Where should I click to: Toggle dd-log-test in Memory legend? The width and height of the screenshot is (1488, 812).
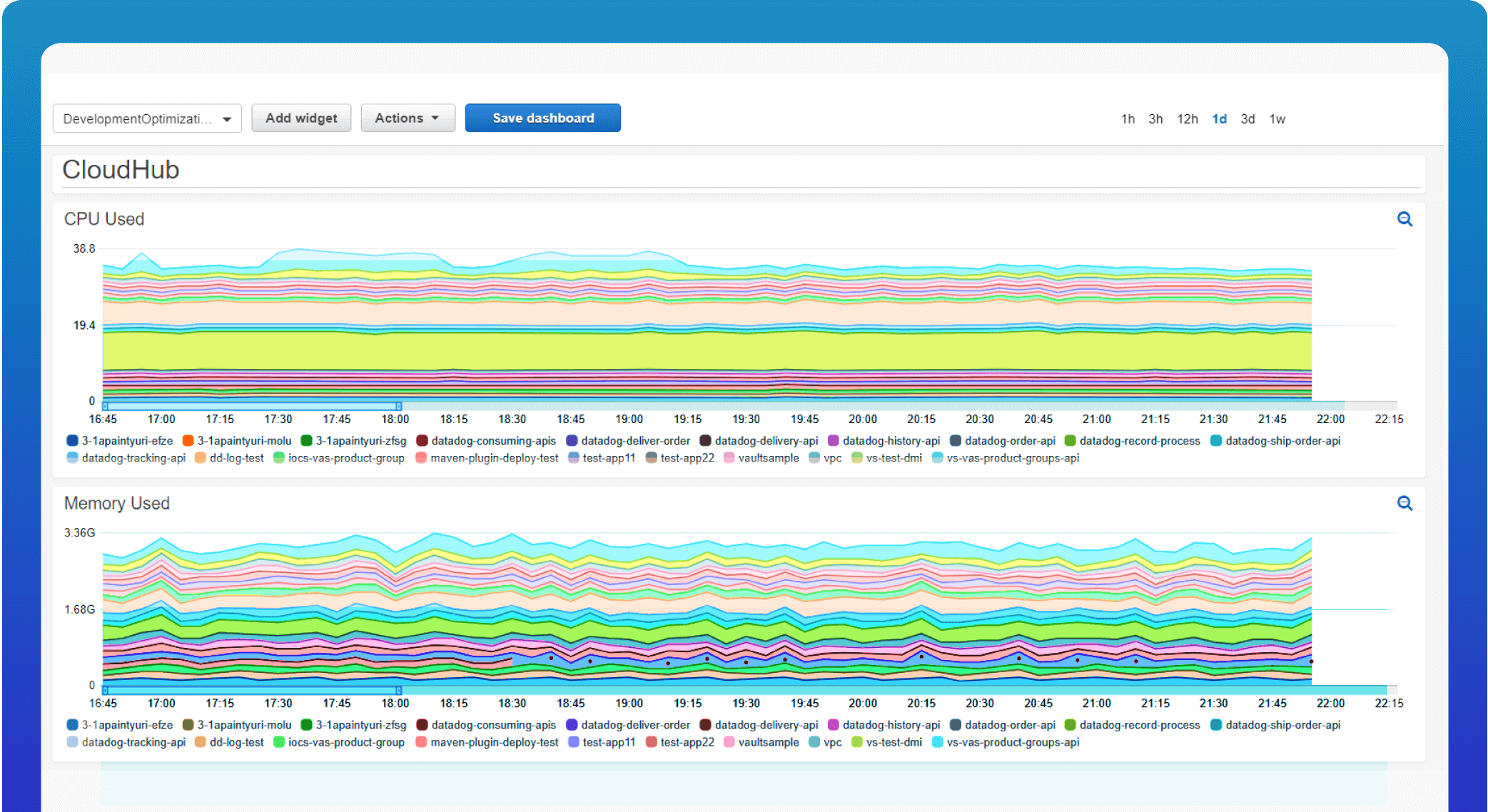pyautogui.click(x=229, y=742)
